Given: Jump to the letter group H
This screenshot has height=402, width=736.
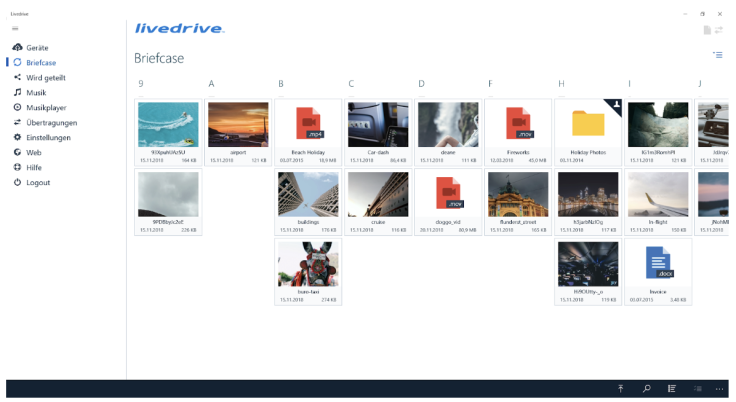Looking at the screenshot, I should (x=561, y=84).
